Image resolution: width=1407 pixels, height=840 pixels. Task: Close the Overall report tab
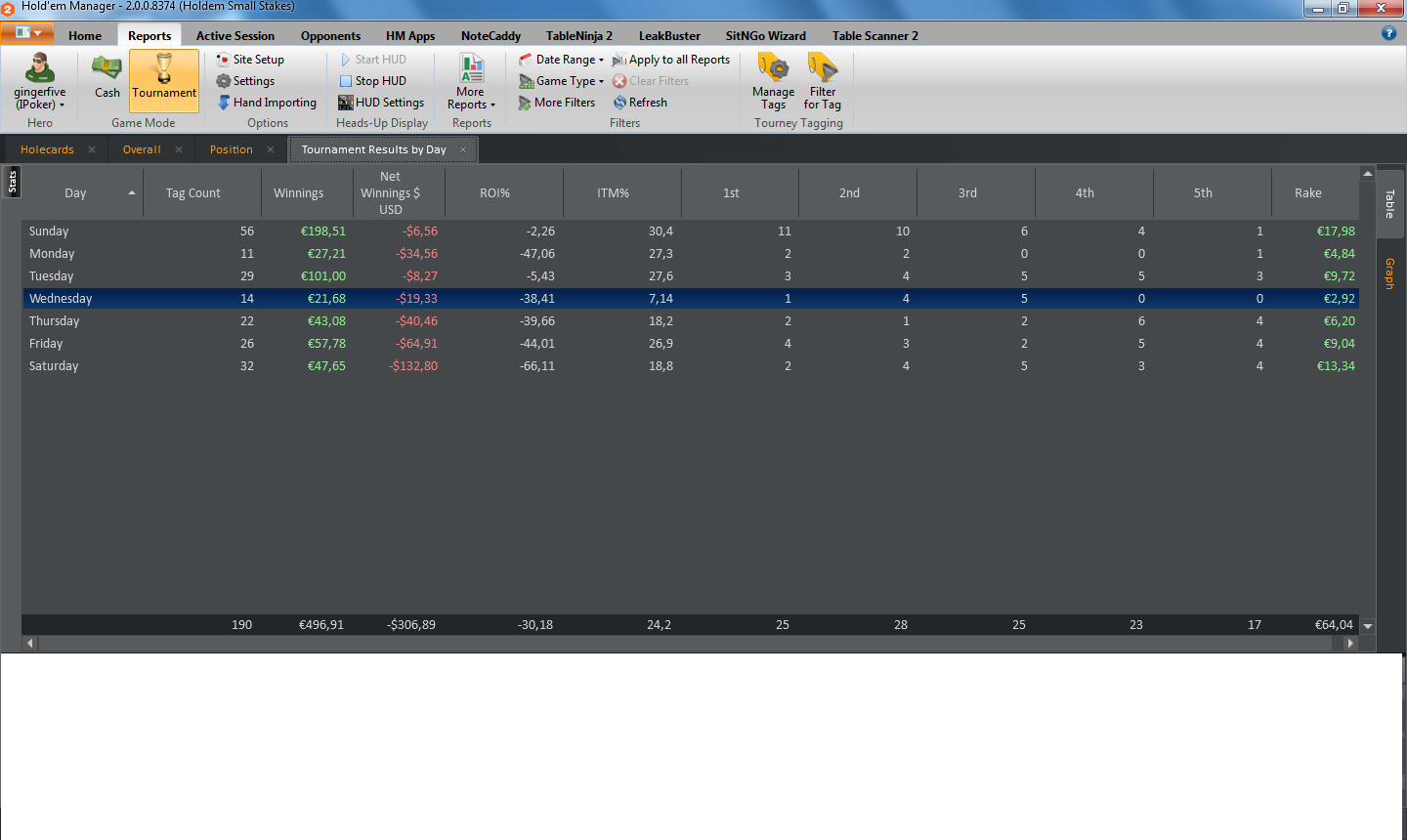point(179,149)
